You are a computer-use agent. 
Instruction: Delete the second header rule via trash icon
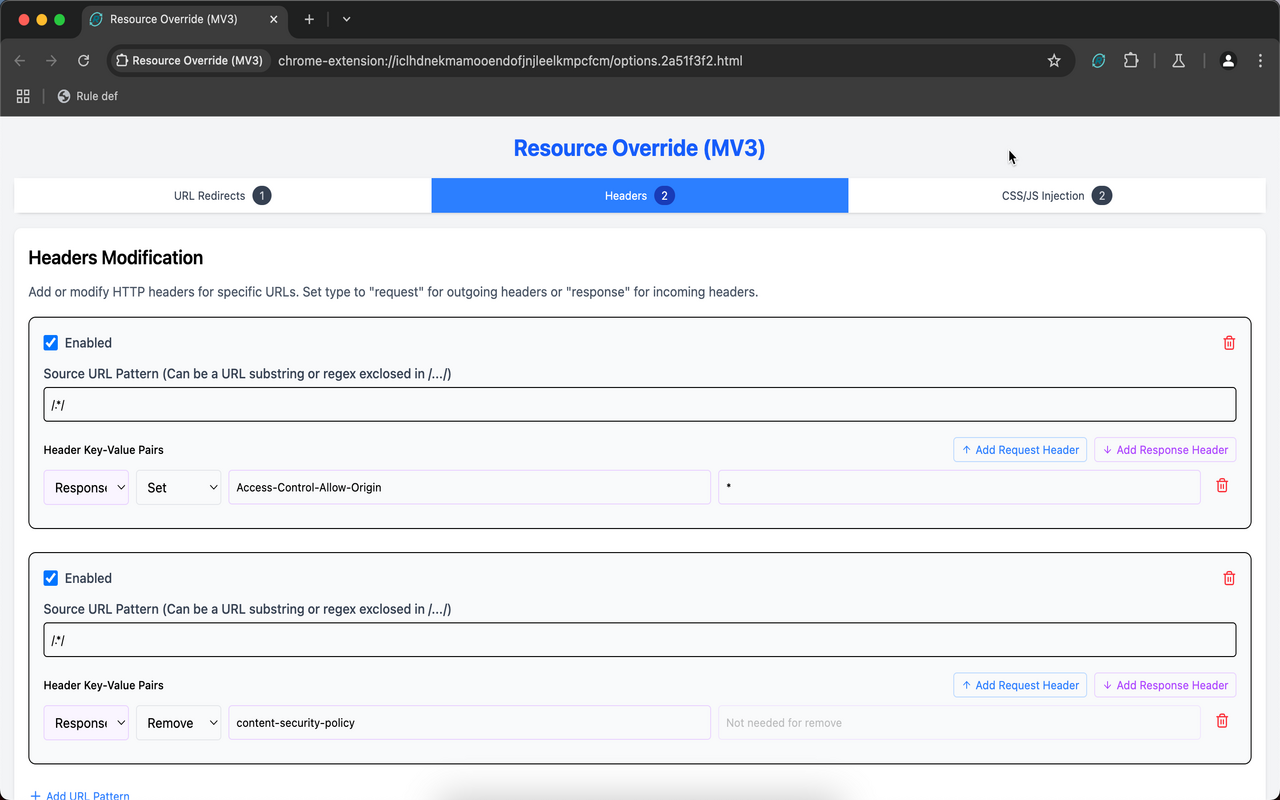[x=1229, y=578]
